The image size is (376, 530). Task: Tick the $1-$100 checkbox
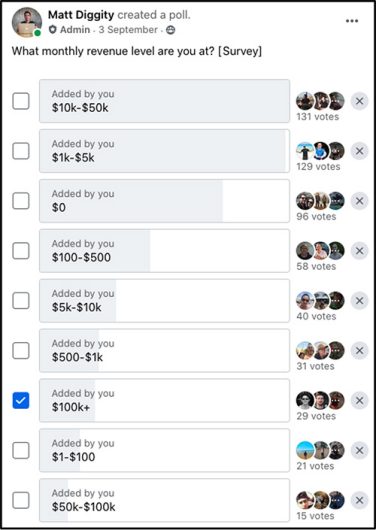tap(21, 450)
